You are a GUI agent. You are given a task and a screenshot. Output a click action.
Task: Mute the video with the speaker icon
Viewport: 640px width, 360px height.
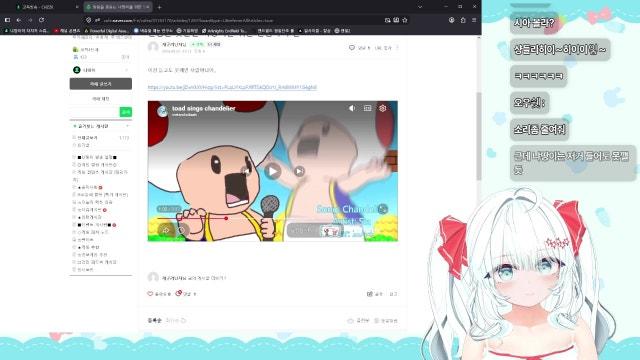pos(352,108)
